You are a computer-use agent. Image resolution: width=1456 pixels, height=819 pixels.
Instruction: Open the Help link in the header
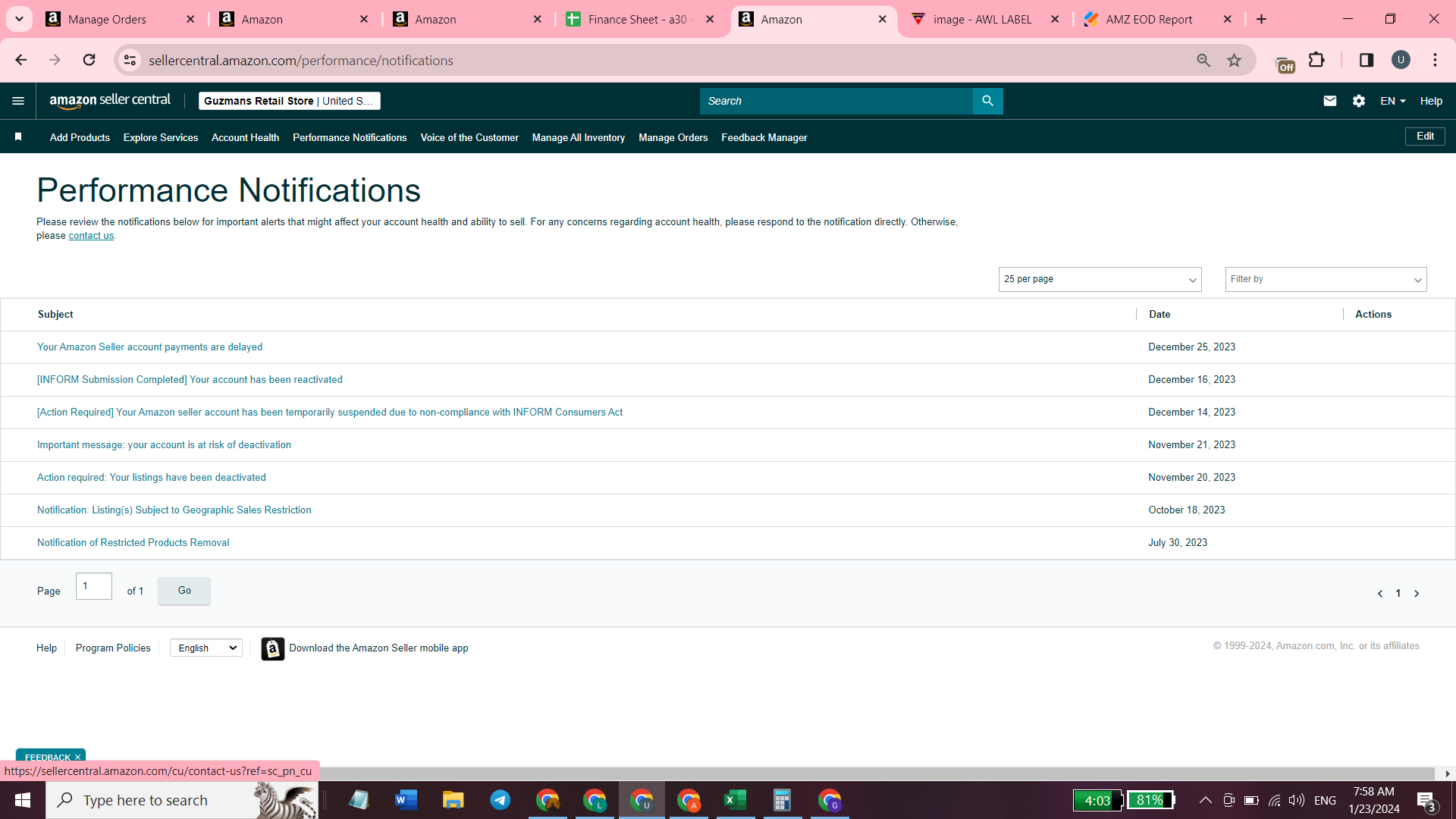pos(1431,101)
